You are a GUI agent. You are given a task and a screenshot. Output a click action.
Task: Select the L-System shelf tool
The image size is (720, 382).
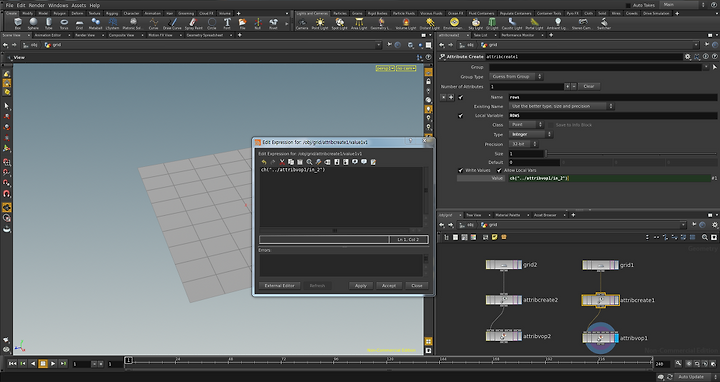coord(112,23)
